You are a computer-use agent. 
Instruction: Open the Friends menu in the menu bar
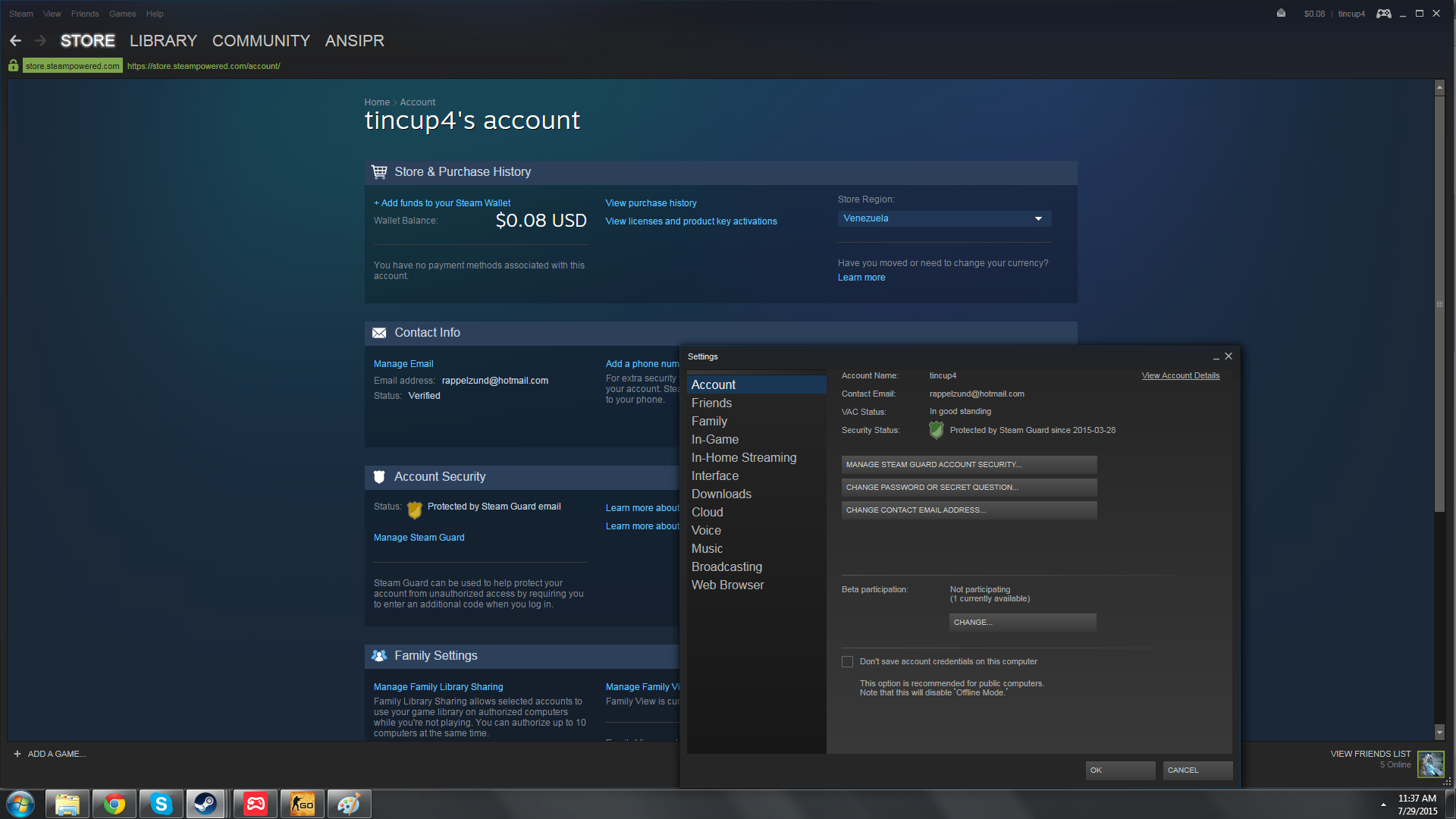85,14
